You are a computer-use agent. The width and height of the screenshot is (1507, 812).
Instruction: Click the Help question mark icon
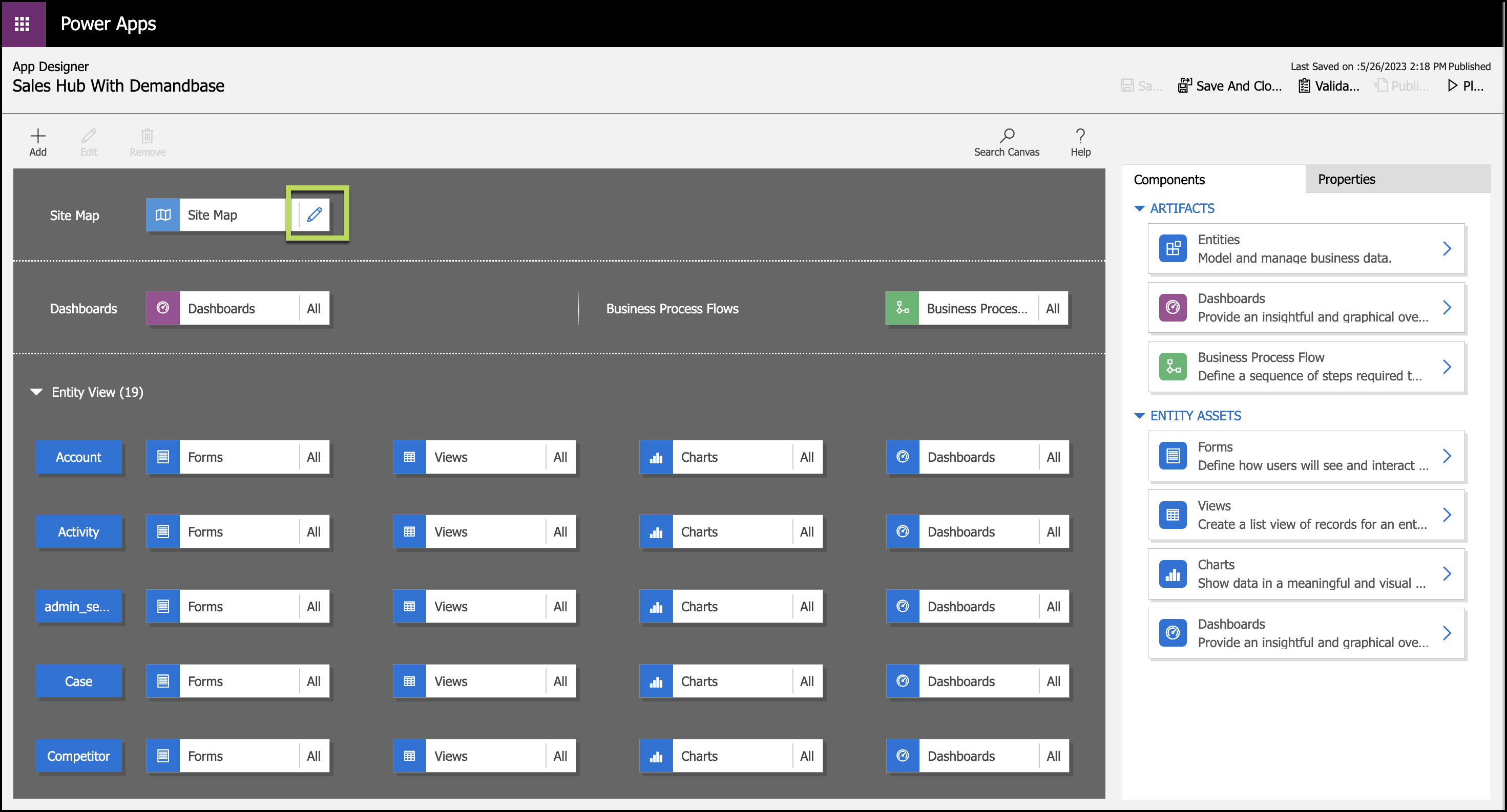coord(1080,136)
